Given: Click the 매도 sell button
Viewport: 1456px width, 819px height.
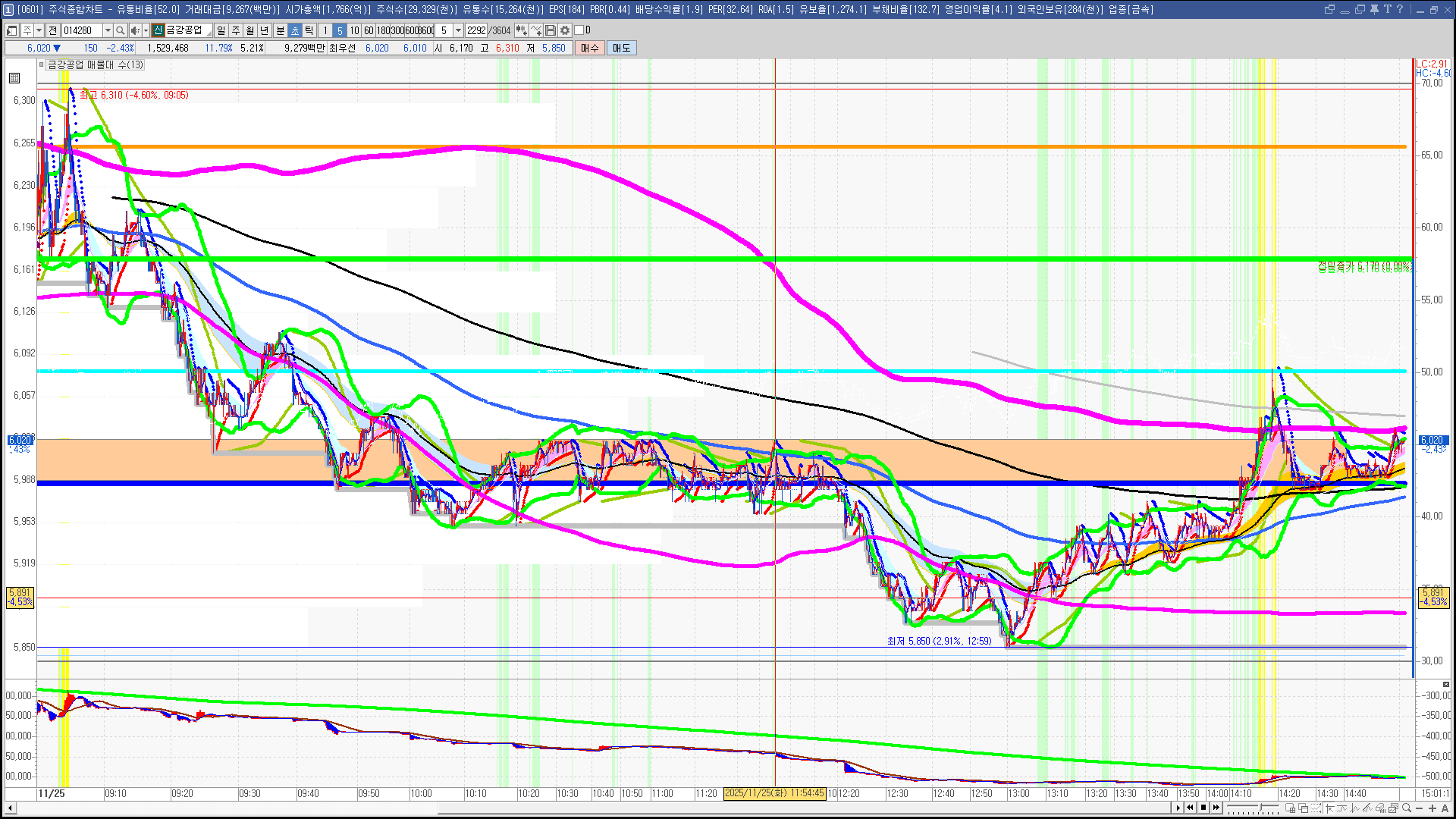Looking at the screenshot, I should (621, 48).
